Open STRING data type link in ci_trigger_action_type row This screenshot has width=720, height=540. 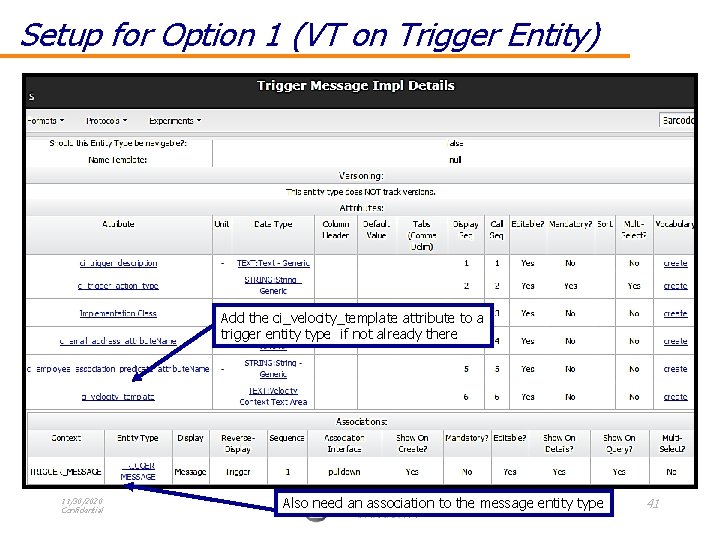(273, 285)
